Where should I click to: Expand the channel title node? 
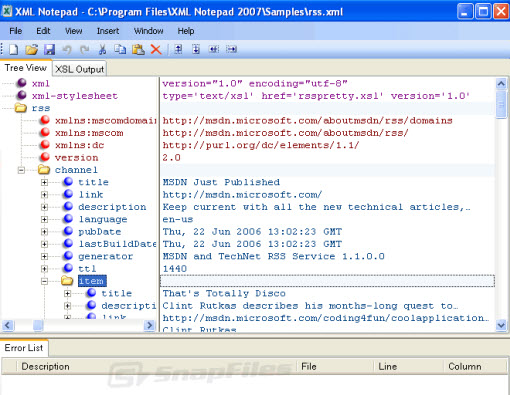44,182
